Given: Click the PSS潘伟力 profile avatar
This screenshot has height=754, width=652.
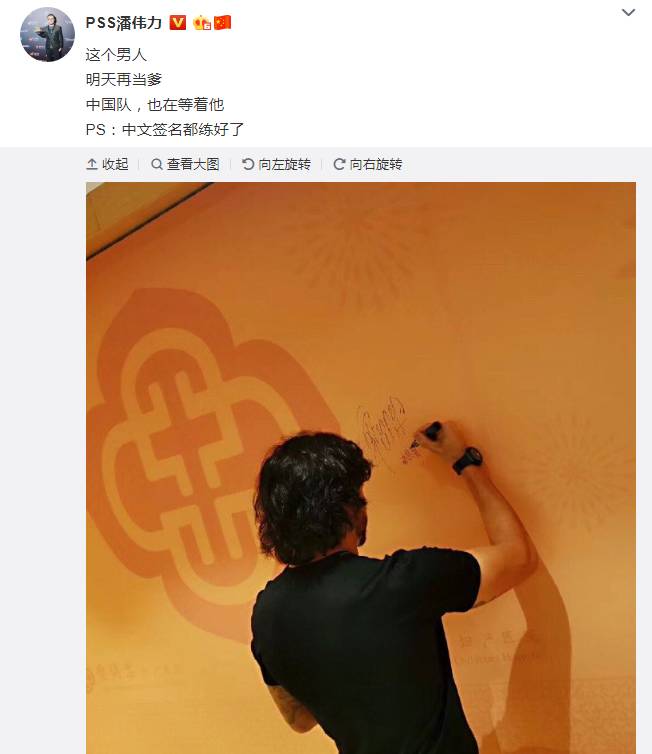Looking at the screenshot, I should pyautogui.click(x=47, y=35).
